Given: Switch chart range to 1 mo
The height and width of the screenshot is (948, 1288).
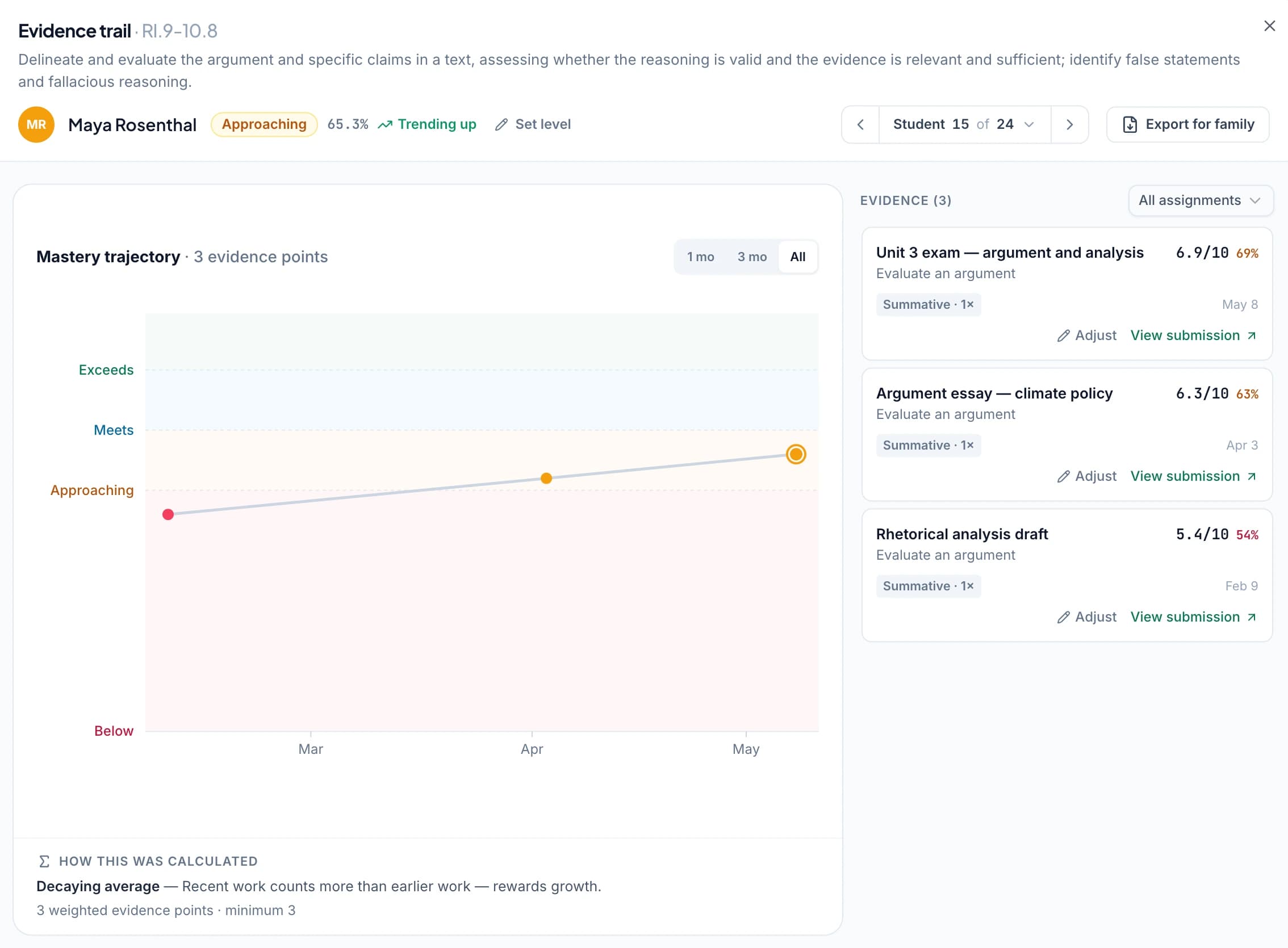Looking at the screenshot, I should pos(700,257).
